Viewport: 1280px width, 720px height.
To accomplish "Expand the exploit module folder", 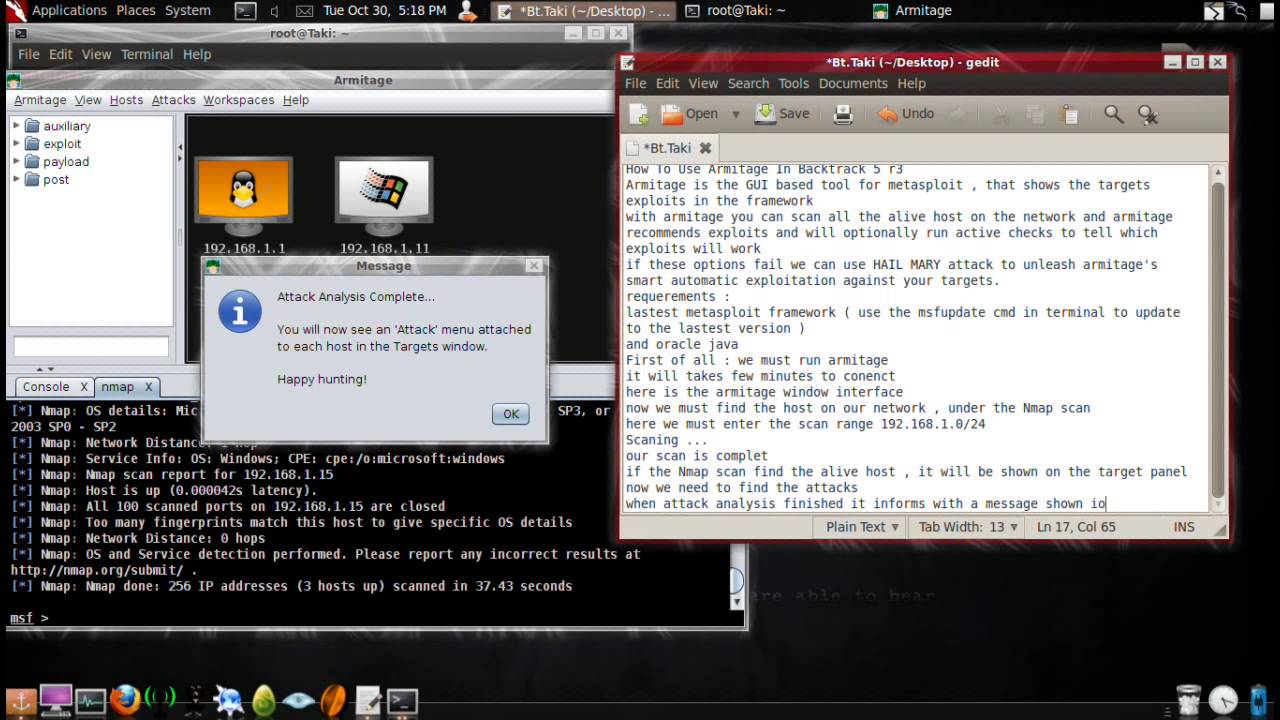I will click(17, 144).
